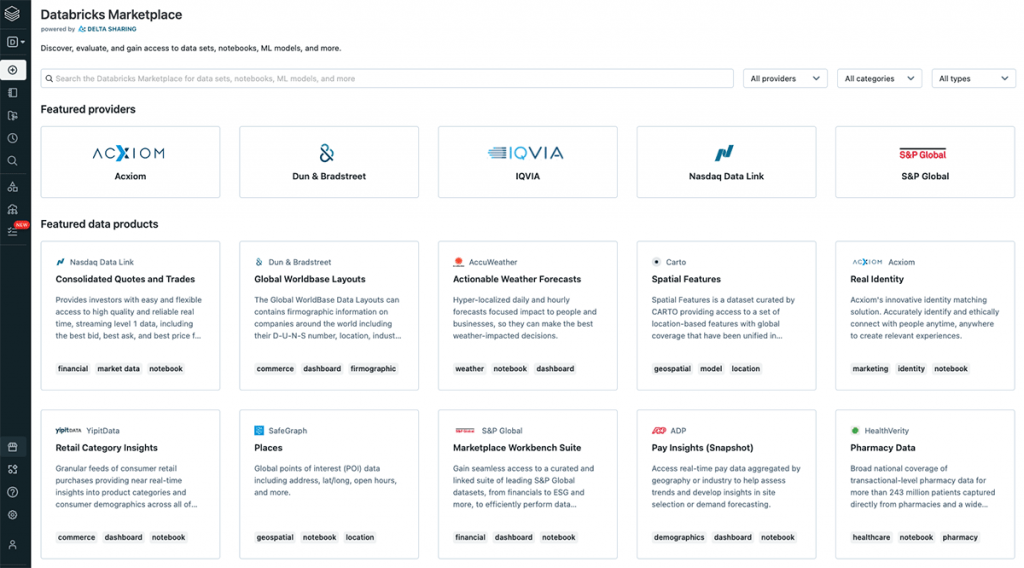Open the Dun & Bradstreet provider card
The height and width of the screenshot is (568, 1024).
329,162
